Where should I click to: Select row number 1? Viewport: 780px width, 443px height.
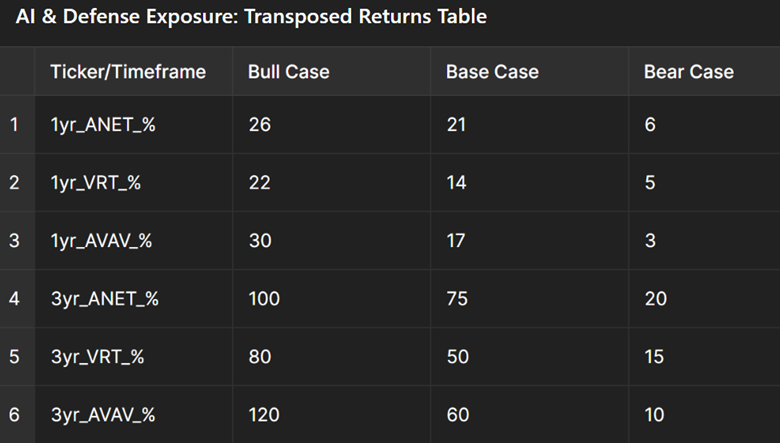point(15,125)
